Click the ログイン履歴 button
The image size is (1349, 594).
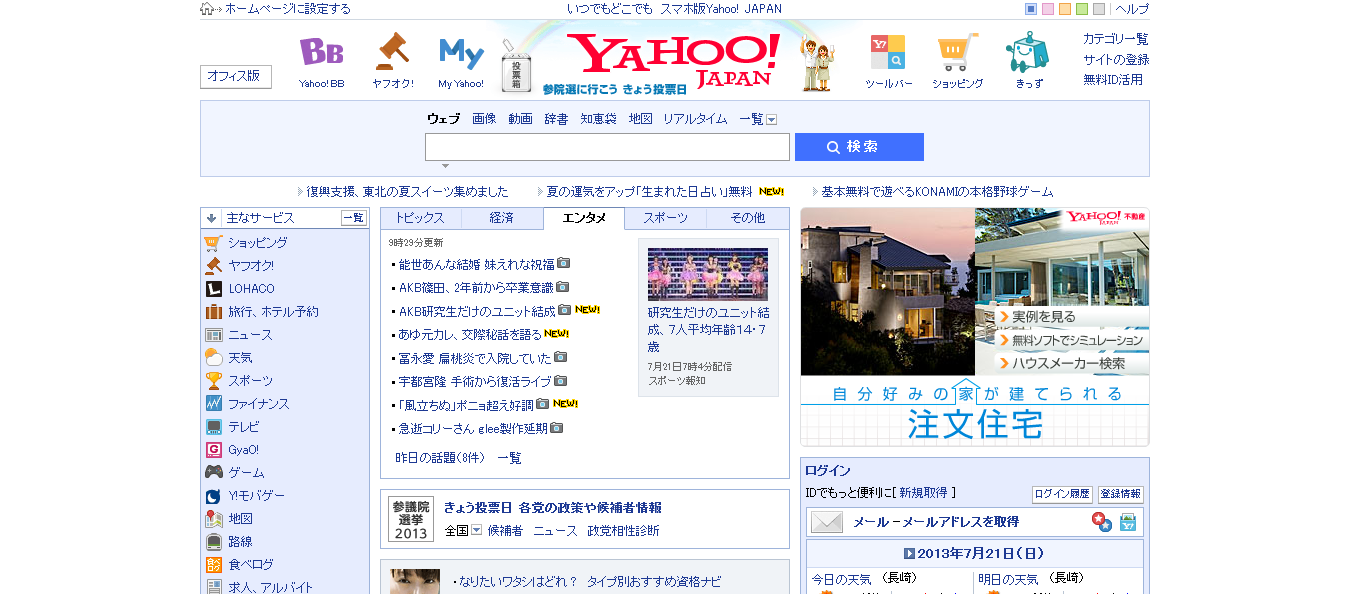coord(1062,494)
